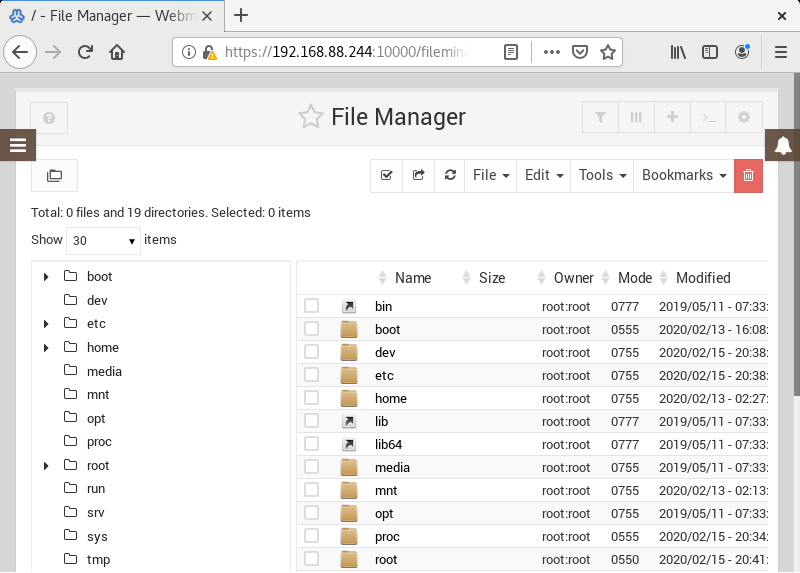The width and height of the screenshot is (800, 573).
Task: Click the share/goto arrow icon button
Action: pyautogui.click(x=418, y=176)
